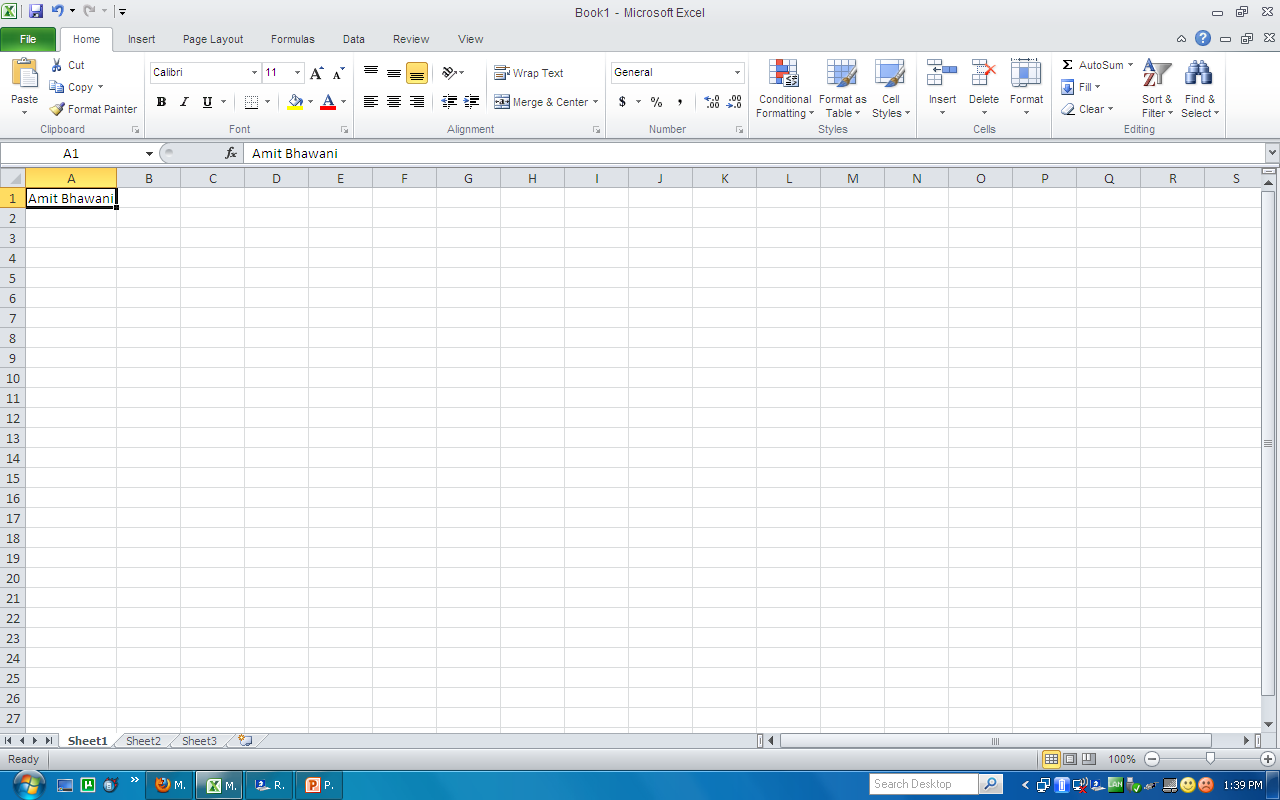Switch to Sheet2

[142, 740]
